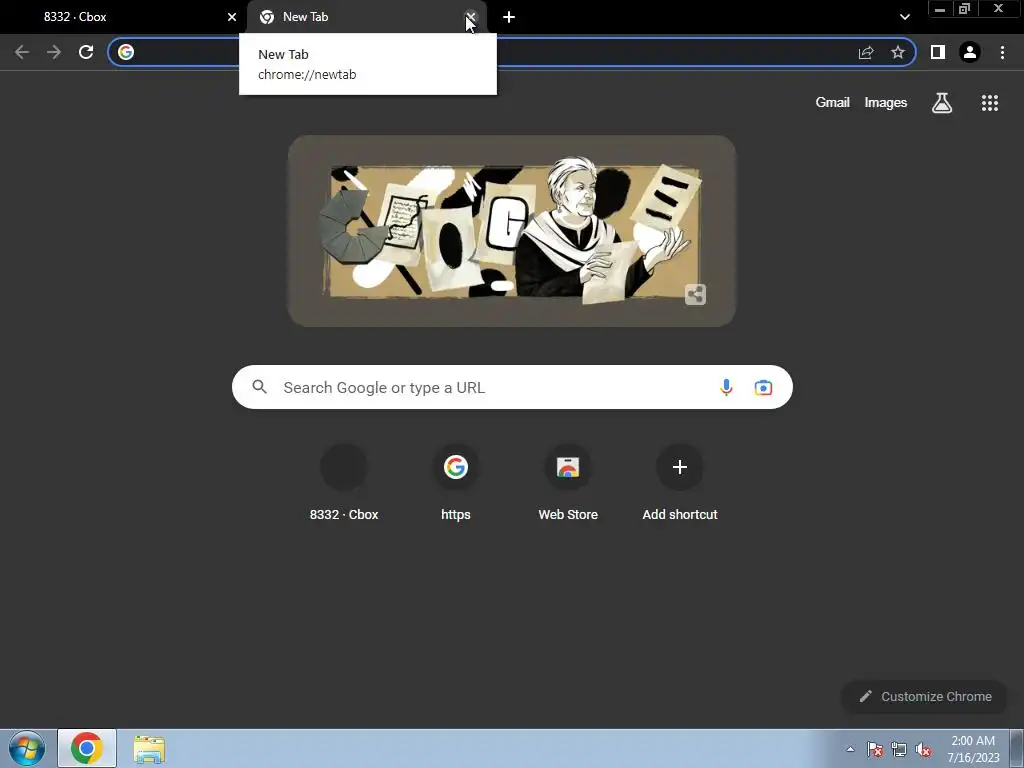1024x768 pixels.
Task: Add a new shortcut tile
Action: pos(680,483)
